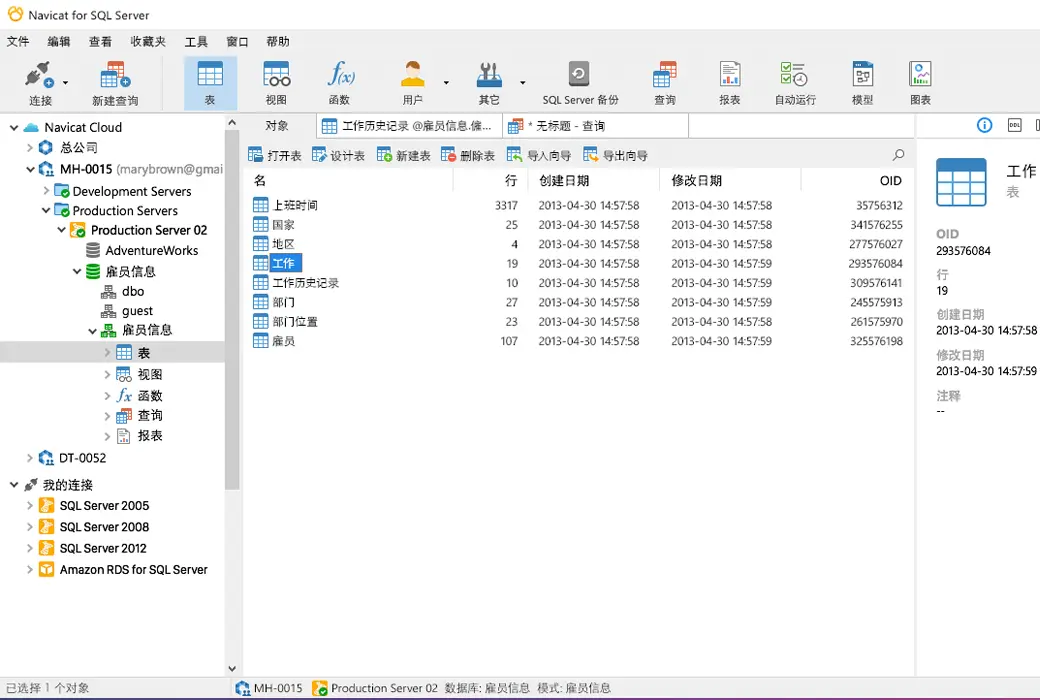Viewport: 1040px width, 700px height.
Task: Click the AdventureWorks database icon
Action: [94, 250]
